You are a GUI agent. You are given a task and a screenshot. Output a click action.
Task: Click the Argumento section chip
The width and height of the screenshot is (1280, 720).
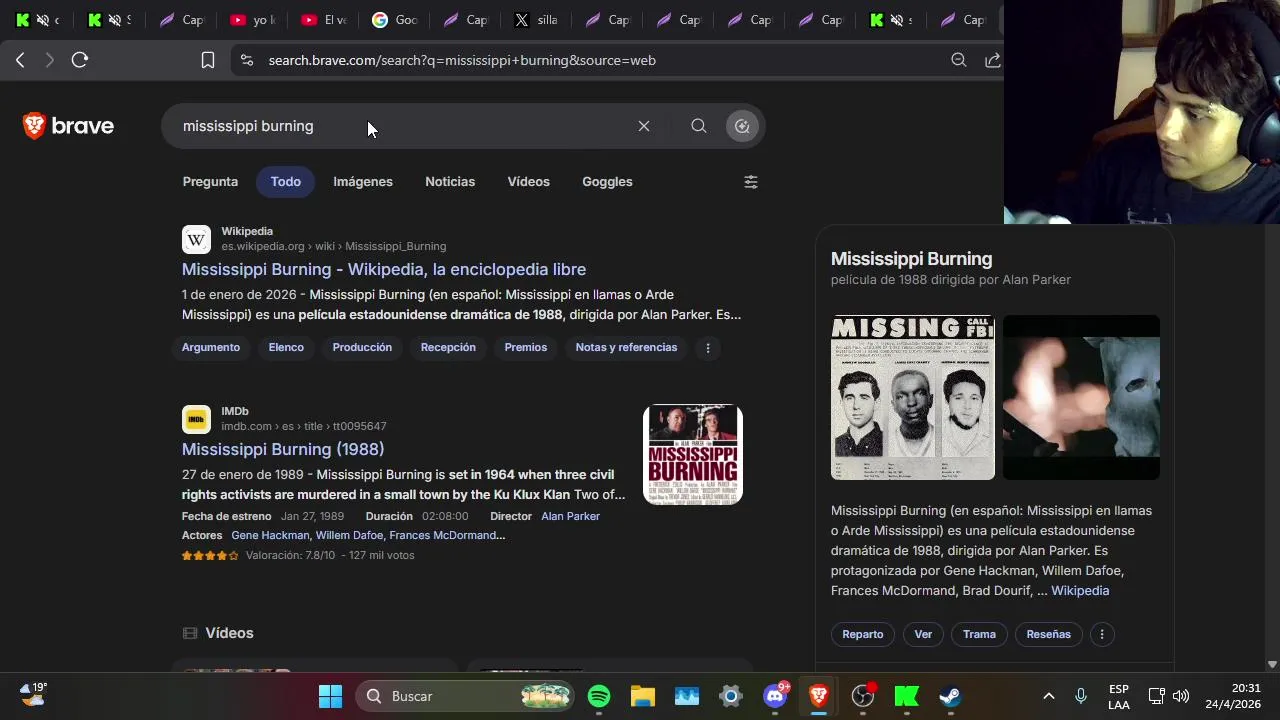(x=211, y=348)
